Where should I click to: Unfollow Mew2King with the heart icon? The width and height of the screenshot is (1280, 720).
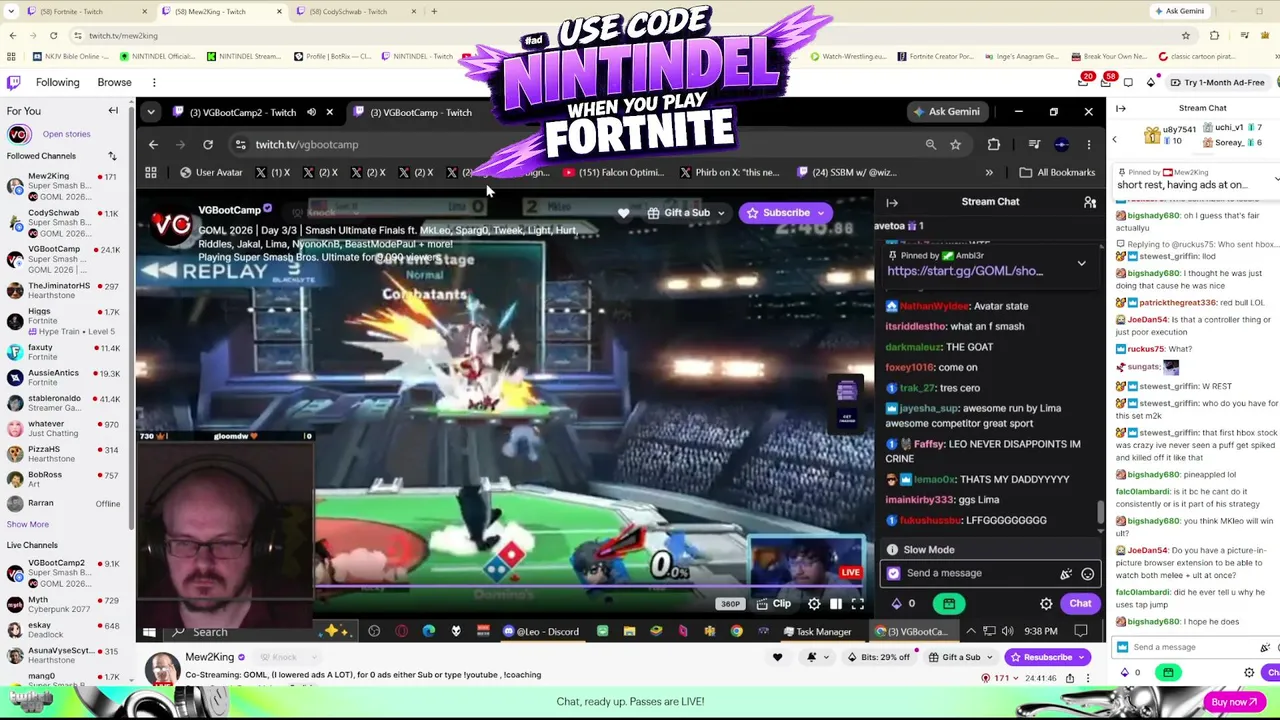pos(777,657)
